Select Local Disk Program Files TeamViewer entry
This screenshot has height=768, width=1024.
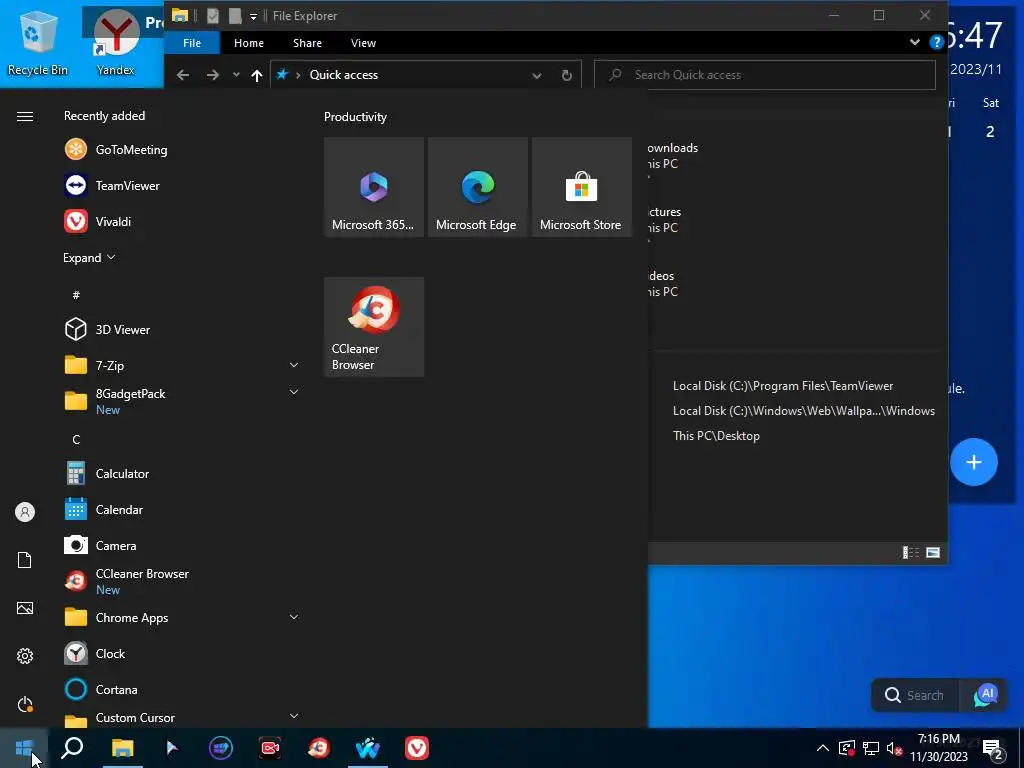pos(783,386)
